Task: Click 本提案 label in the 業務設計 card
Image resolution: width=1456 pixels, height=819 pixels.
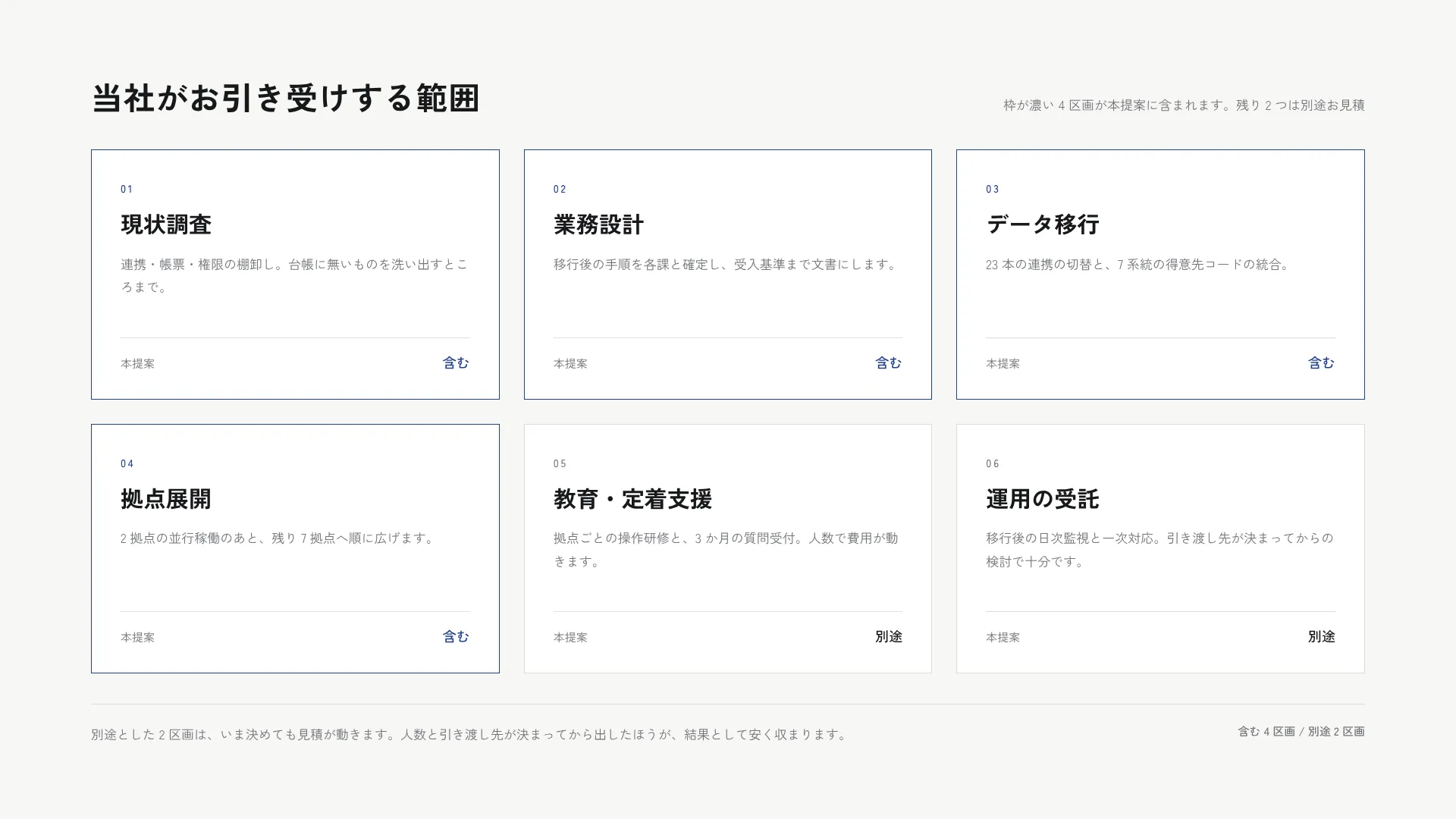Action: click(570, 364)
